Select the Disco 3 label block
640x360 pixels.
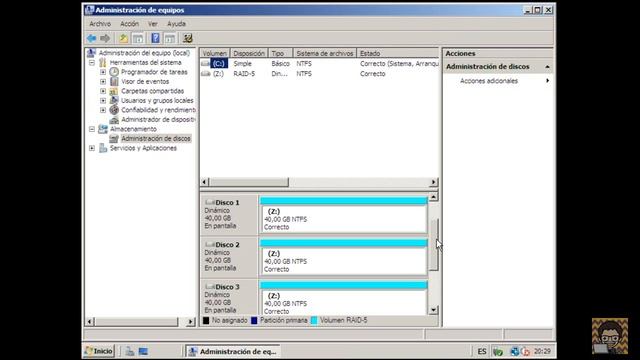pyautogui.click(x=229, y=298)
